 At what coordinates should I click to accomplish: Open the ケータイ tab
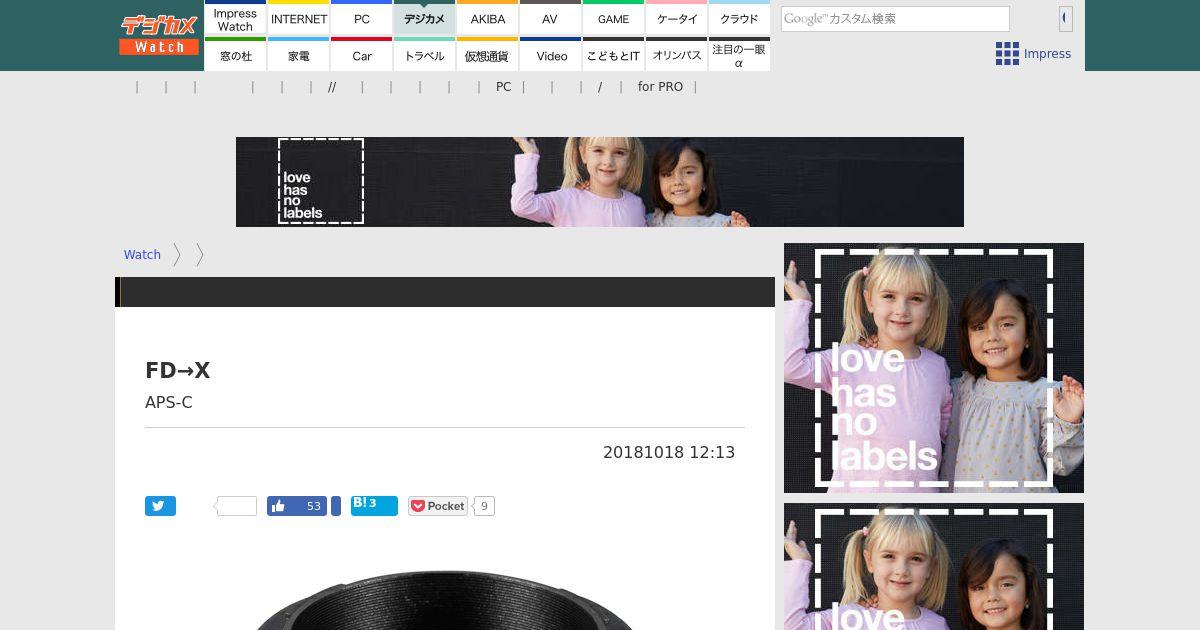677,18
